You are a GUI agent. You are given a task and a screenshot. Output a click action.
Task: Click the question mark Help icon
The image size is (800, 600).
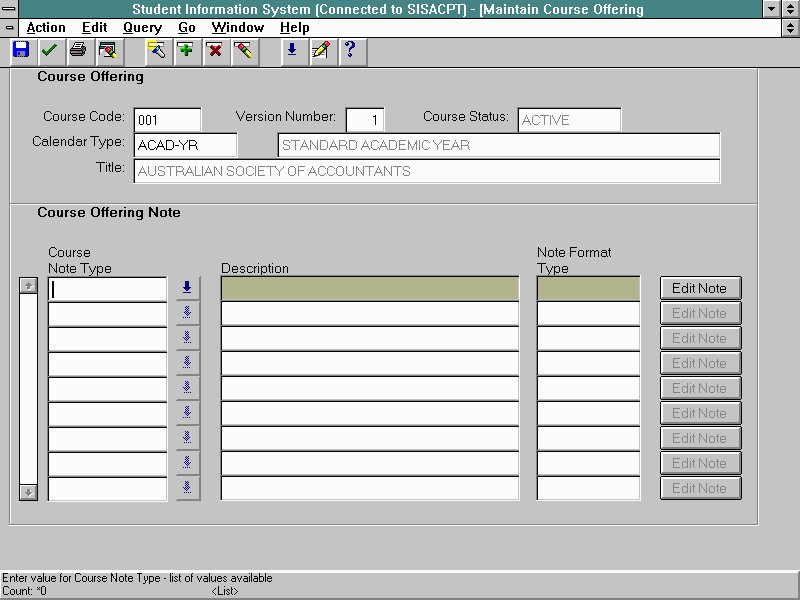point(349,50)
